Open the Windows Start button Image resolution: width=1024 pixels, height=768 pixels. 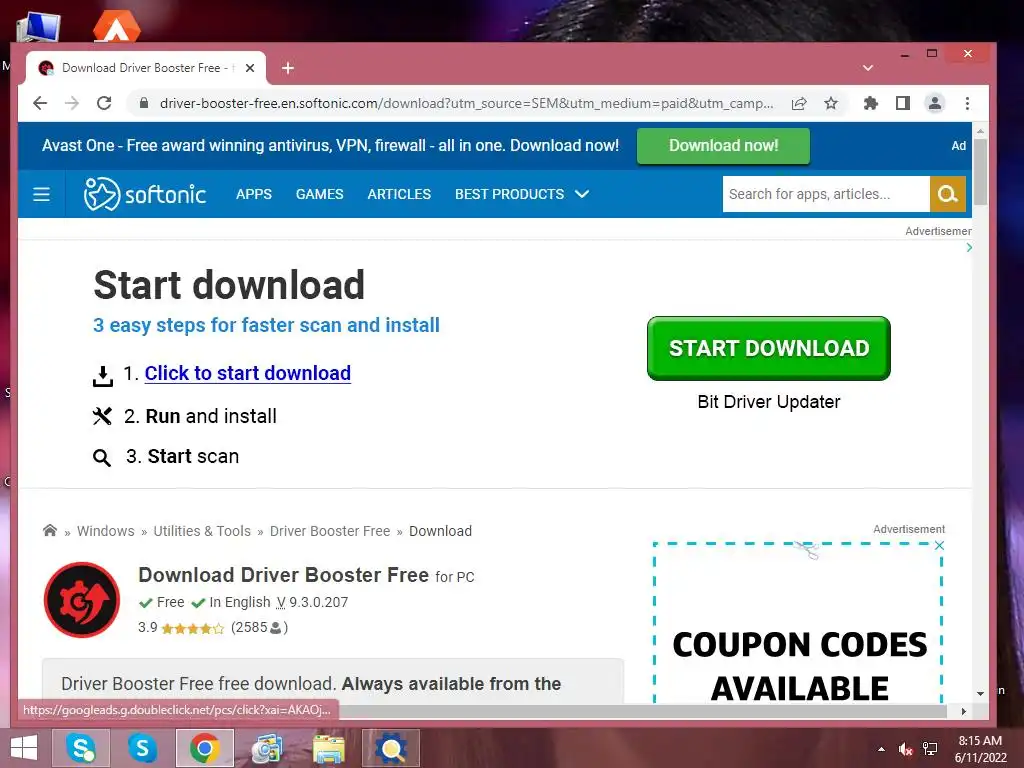(x=24, y=748)
